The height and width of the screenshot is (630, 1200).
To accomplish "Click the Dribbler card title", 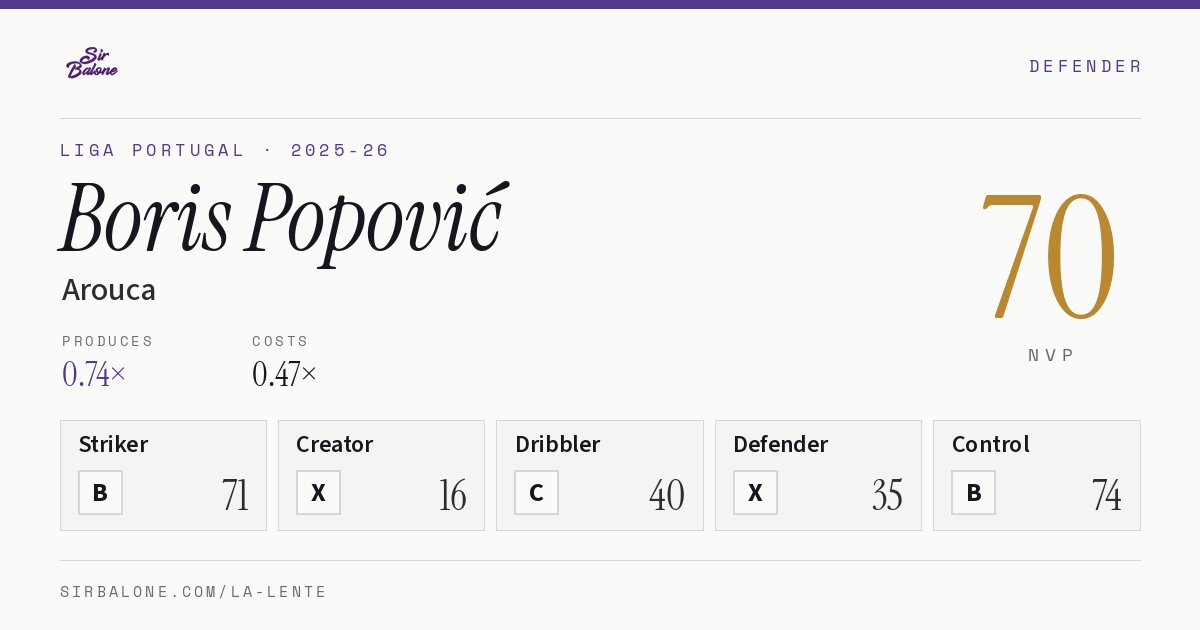I will pyautogui.click(x=557, y=444).
